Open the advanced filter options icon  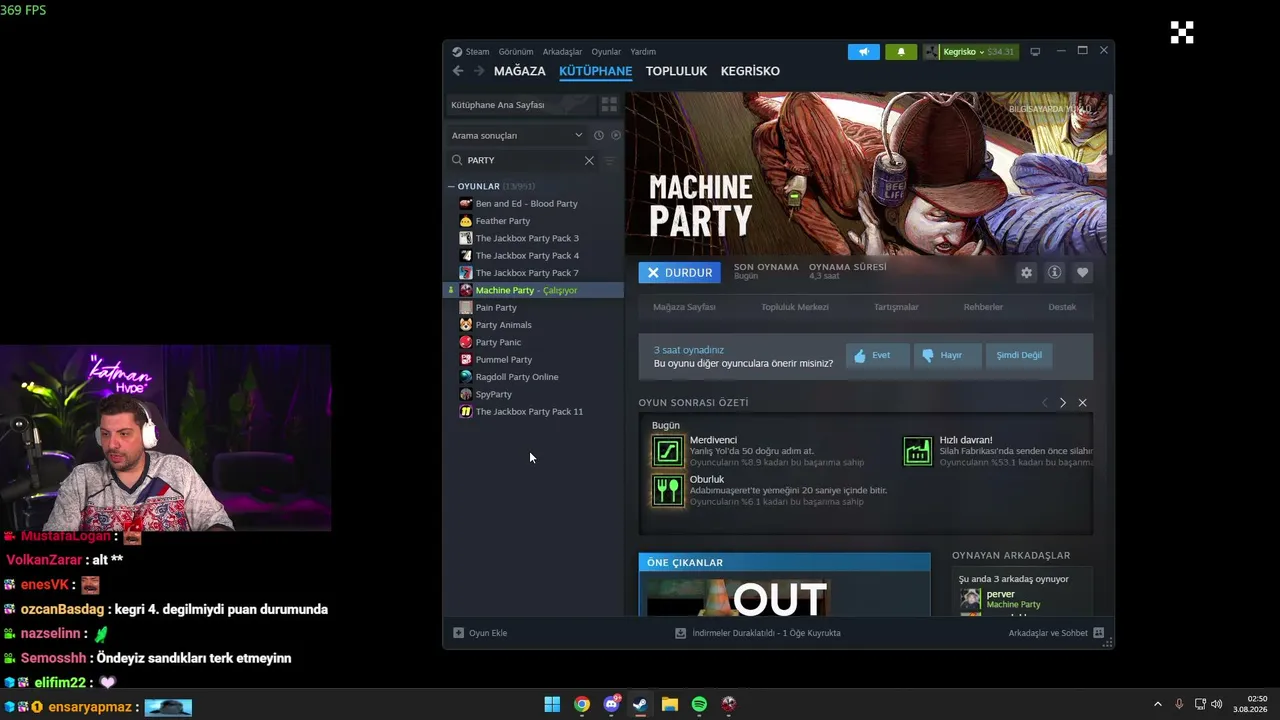[x=610, y=160]
